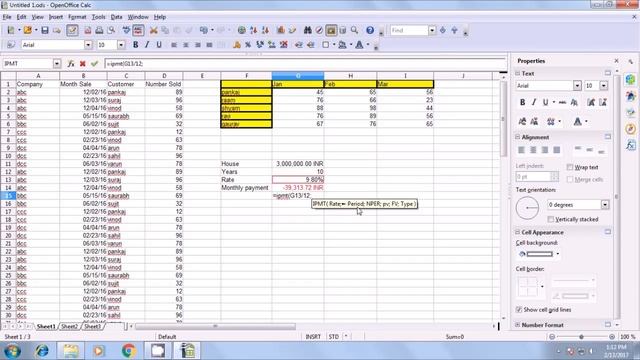Image resolution: width=640 pixels, height=360 pixels.
Task: Open the Insert menu
Action: coord(56,17)
